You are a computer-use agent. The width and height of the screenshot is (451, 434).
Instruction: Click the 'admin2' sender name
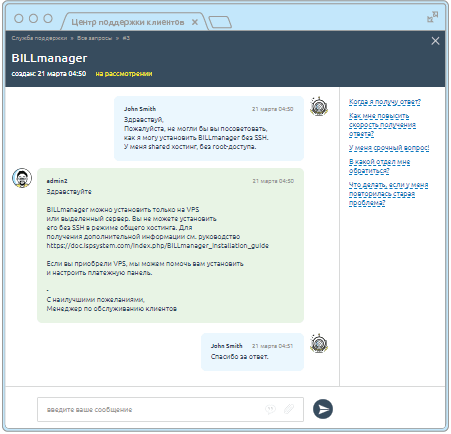(57, 181)
